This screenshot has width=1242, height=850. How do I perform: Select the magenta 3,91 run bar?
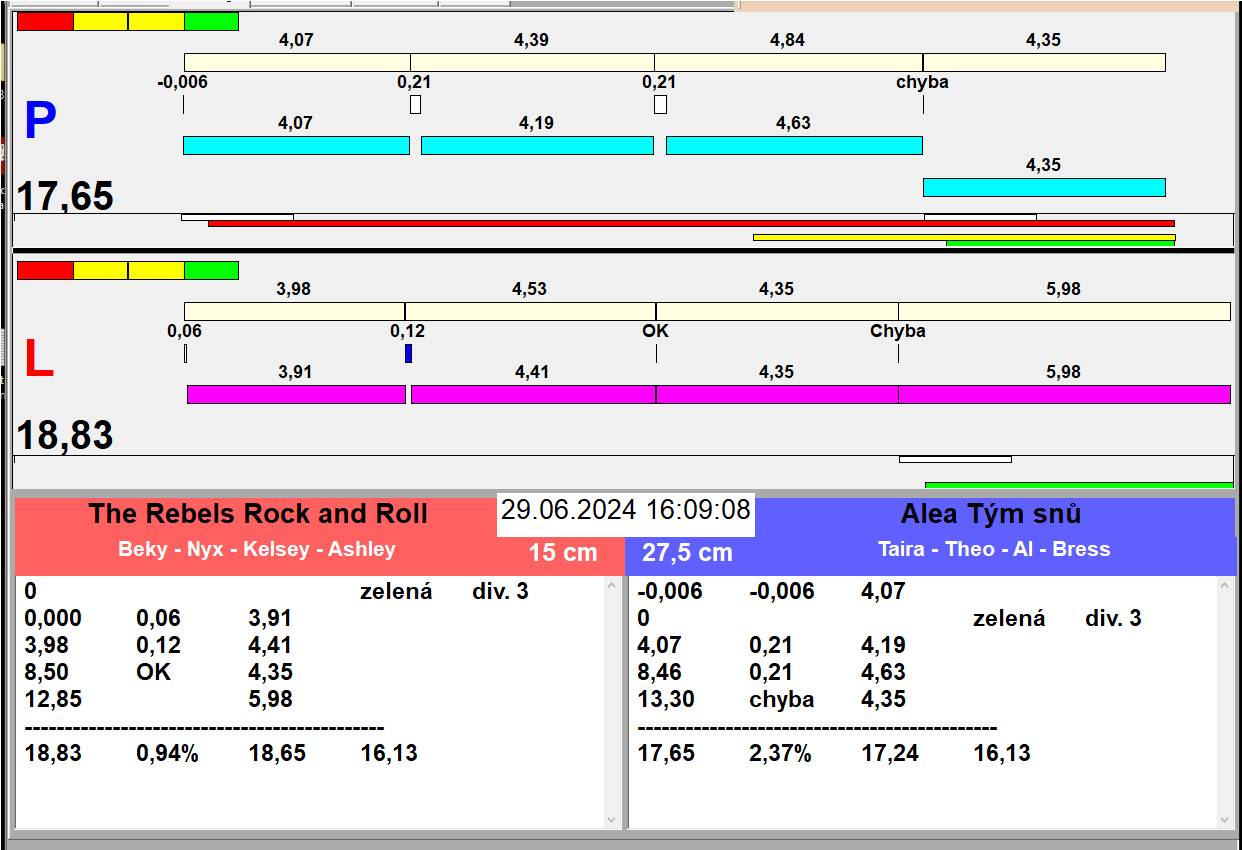pyautogui.click(x=296, y=394)
